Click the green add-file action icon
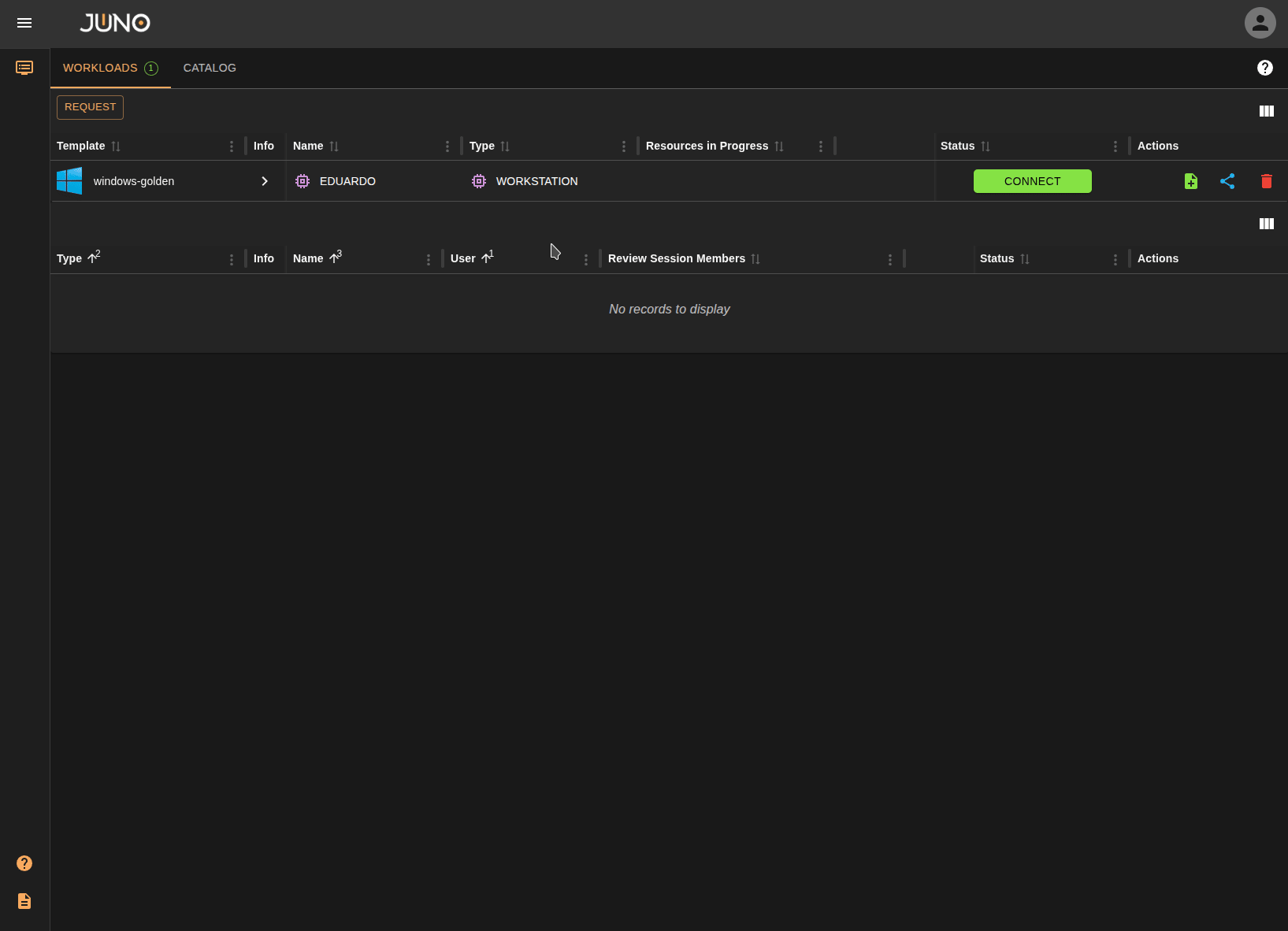The width and height of the screenshot is (1288, 931). click(x=1190, y=181)
